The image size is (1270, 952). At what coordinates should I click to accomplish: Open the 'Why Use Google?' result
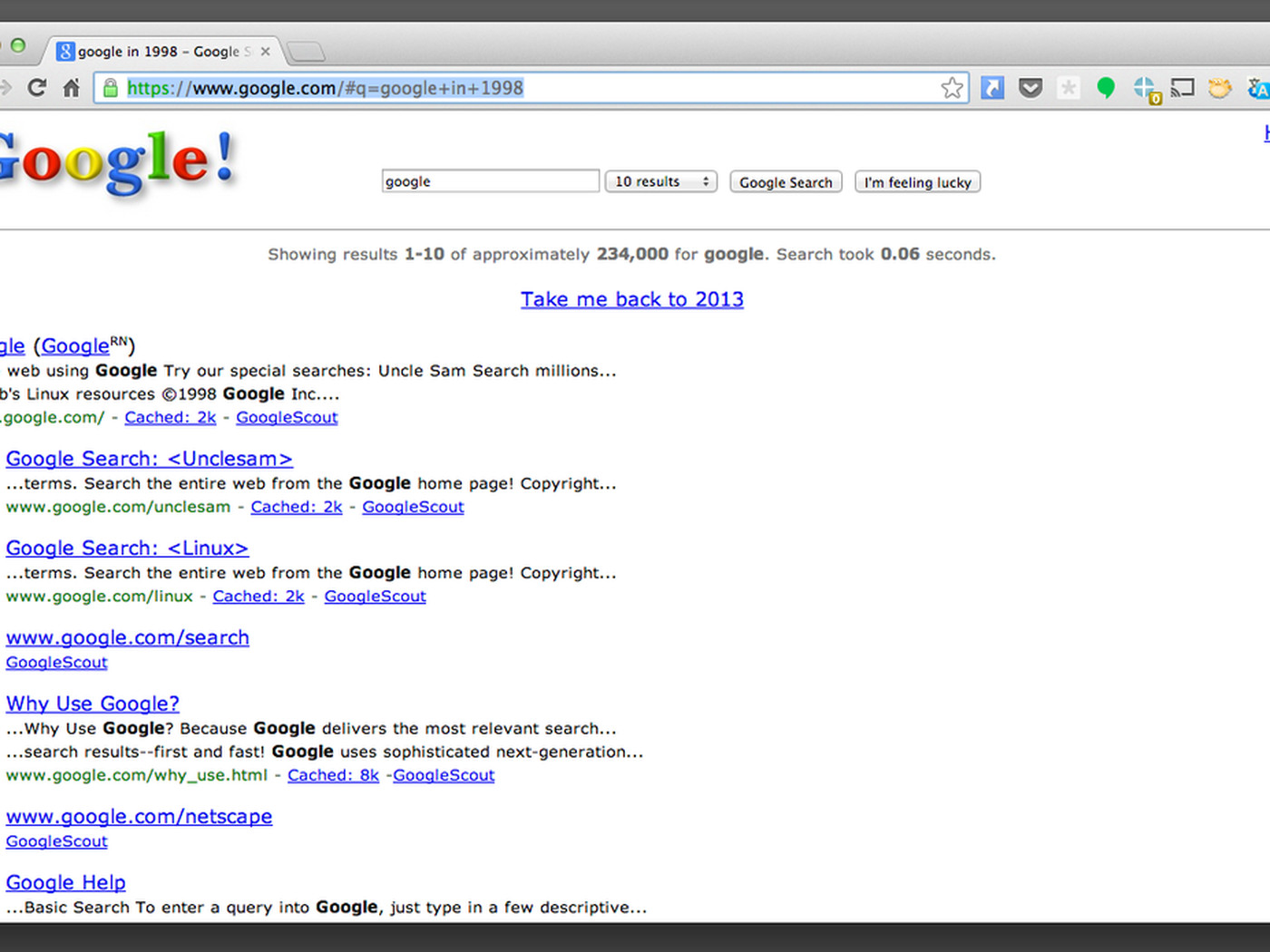tap(93, 704)
